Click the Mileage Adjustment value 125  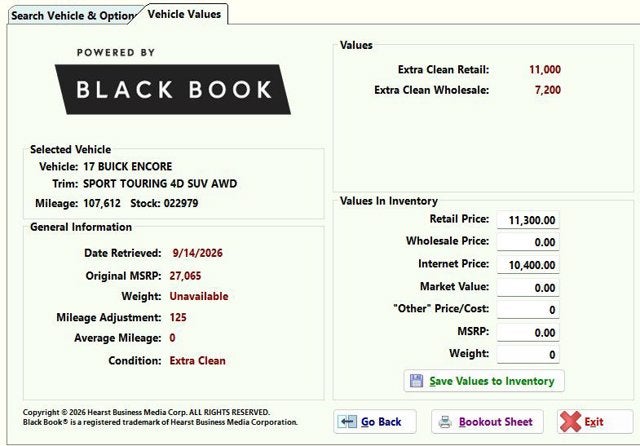click(178, 317)
